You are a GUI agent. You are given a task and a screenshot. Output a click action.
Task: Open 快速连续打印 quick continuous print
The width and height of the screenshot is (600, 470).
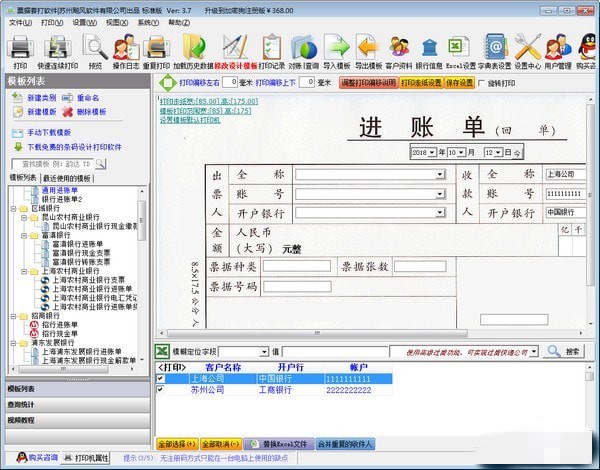(57, 47)
